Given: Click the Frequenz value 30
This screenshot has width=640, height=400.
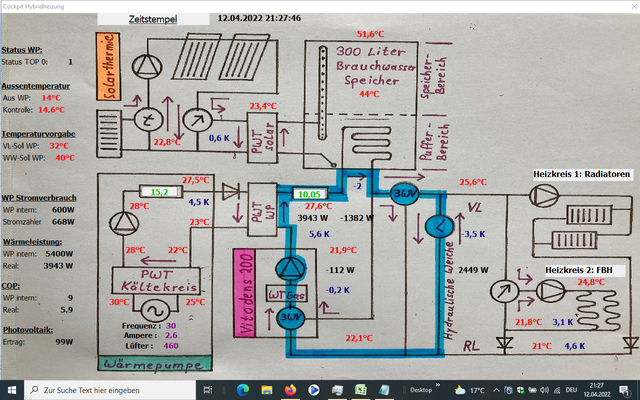Looking at the screenshot, I should point(171,326).
